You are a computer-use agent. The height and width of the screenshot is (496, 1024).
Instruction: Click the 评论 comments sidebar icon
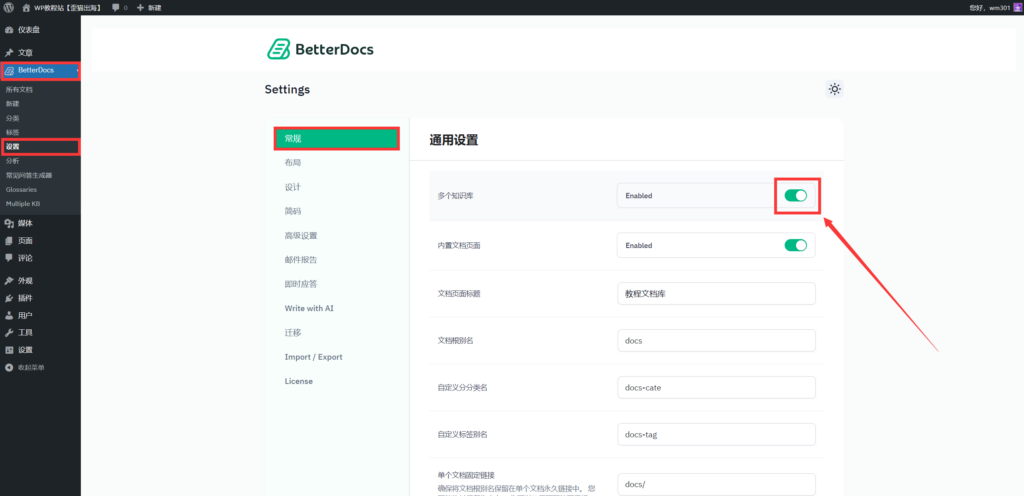point(9,258)
